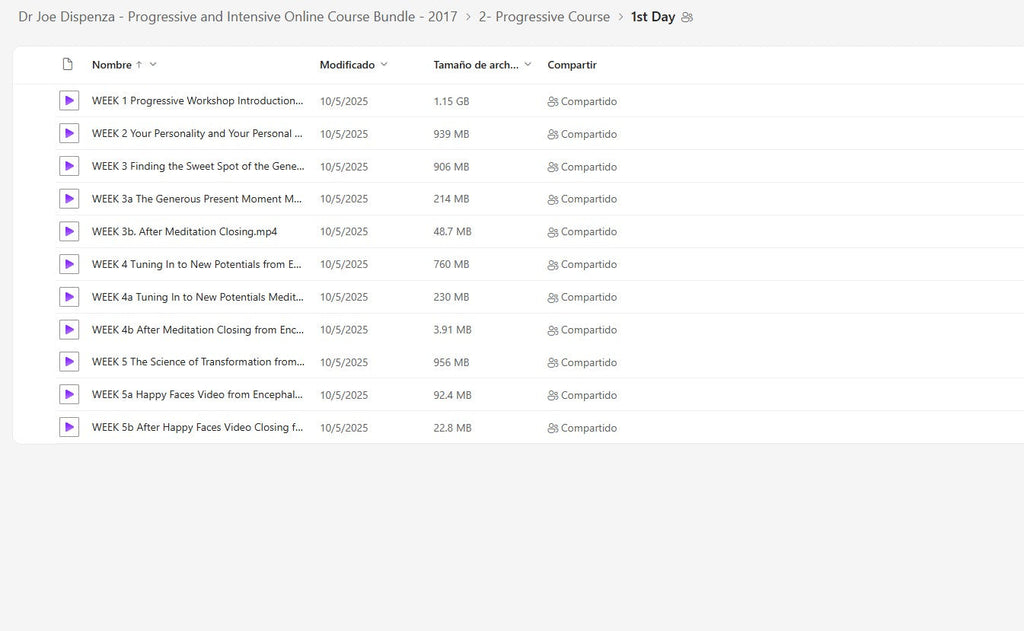Click shared people icon next to 1st Day
Screen dimensions: 1024x631
point(687,18)
